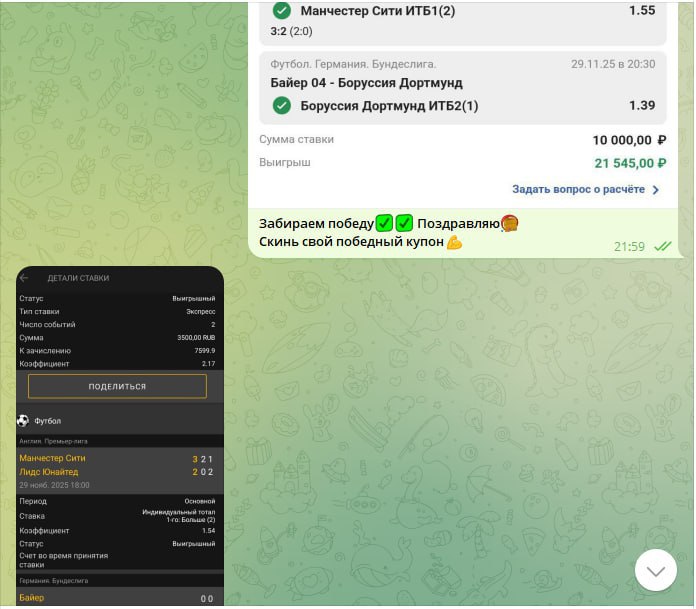Click green check beside Боруссия Дортмунд ИТБ2(1)
696x609 pixels.
(282, 106)
